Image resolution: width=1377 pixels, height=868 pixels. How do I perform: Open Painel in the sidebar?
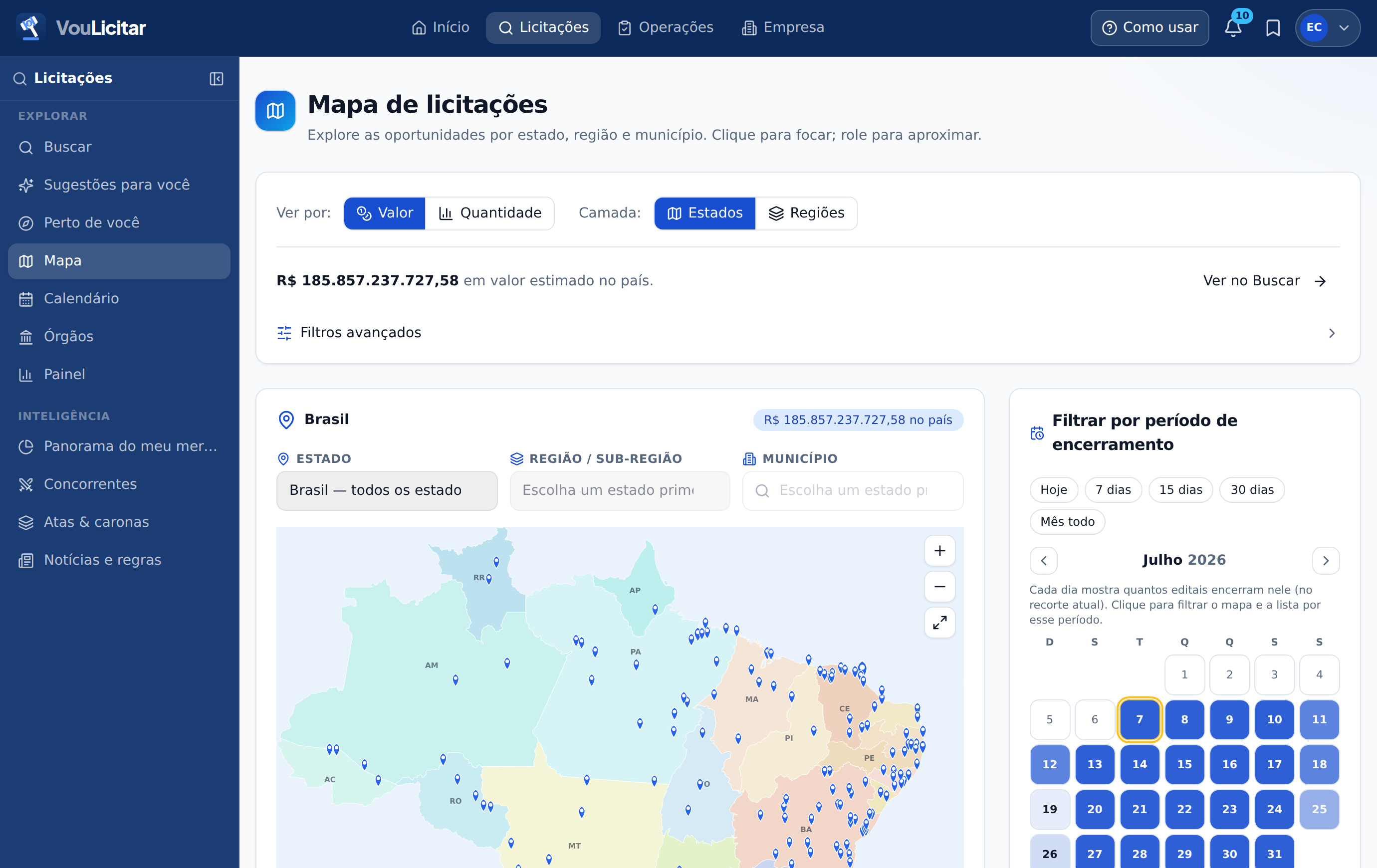[x=119, y=375]
